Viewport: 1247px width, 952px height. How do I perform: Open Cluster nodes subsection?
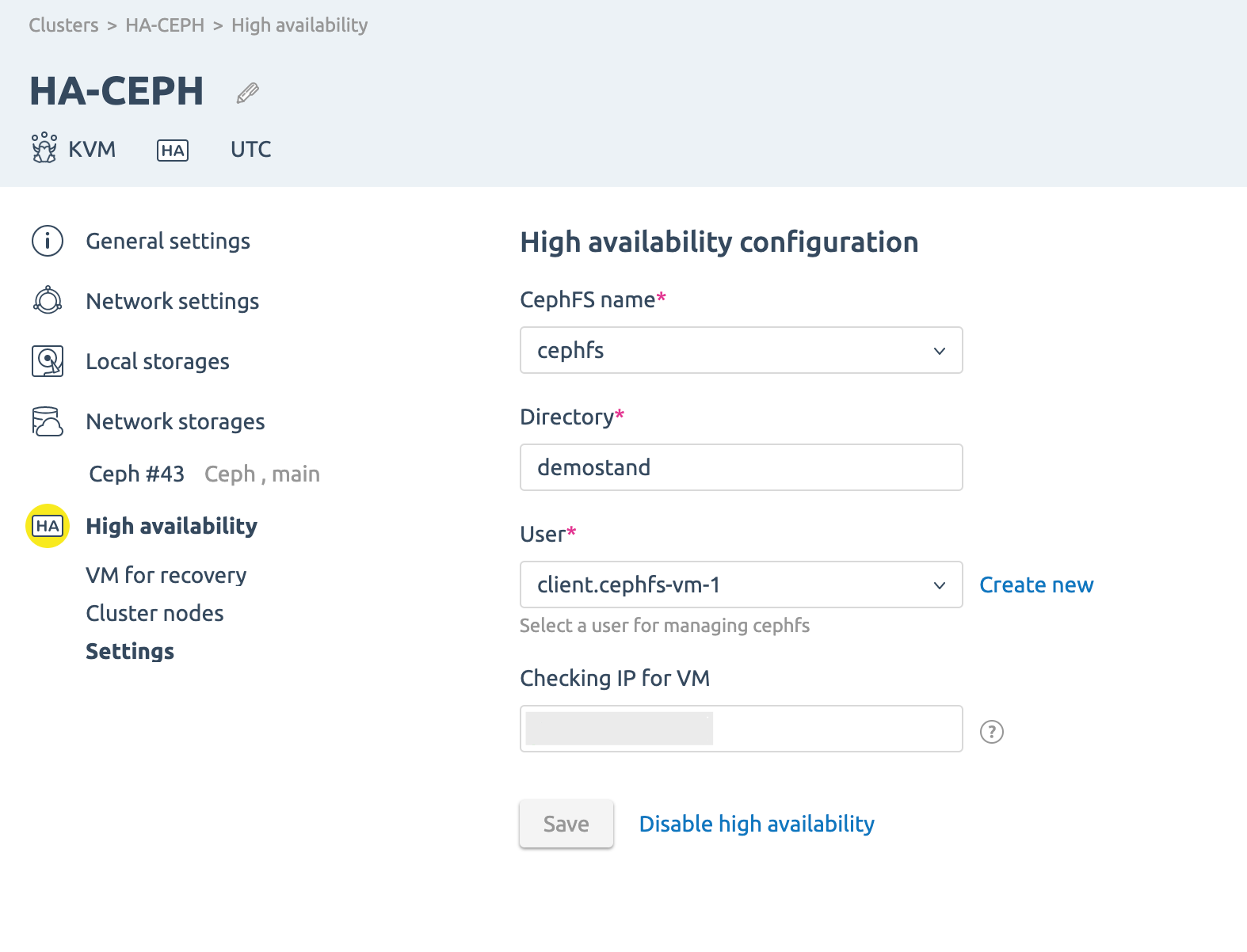(155, 613)
